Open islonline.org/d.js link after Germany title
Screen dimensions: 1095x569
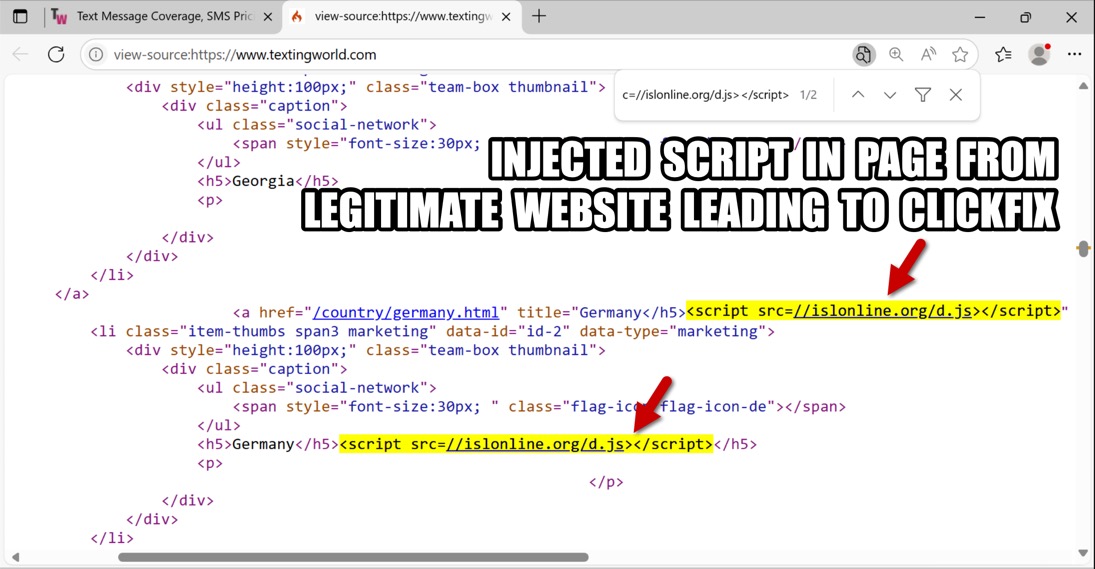coord(883,311)
